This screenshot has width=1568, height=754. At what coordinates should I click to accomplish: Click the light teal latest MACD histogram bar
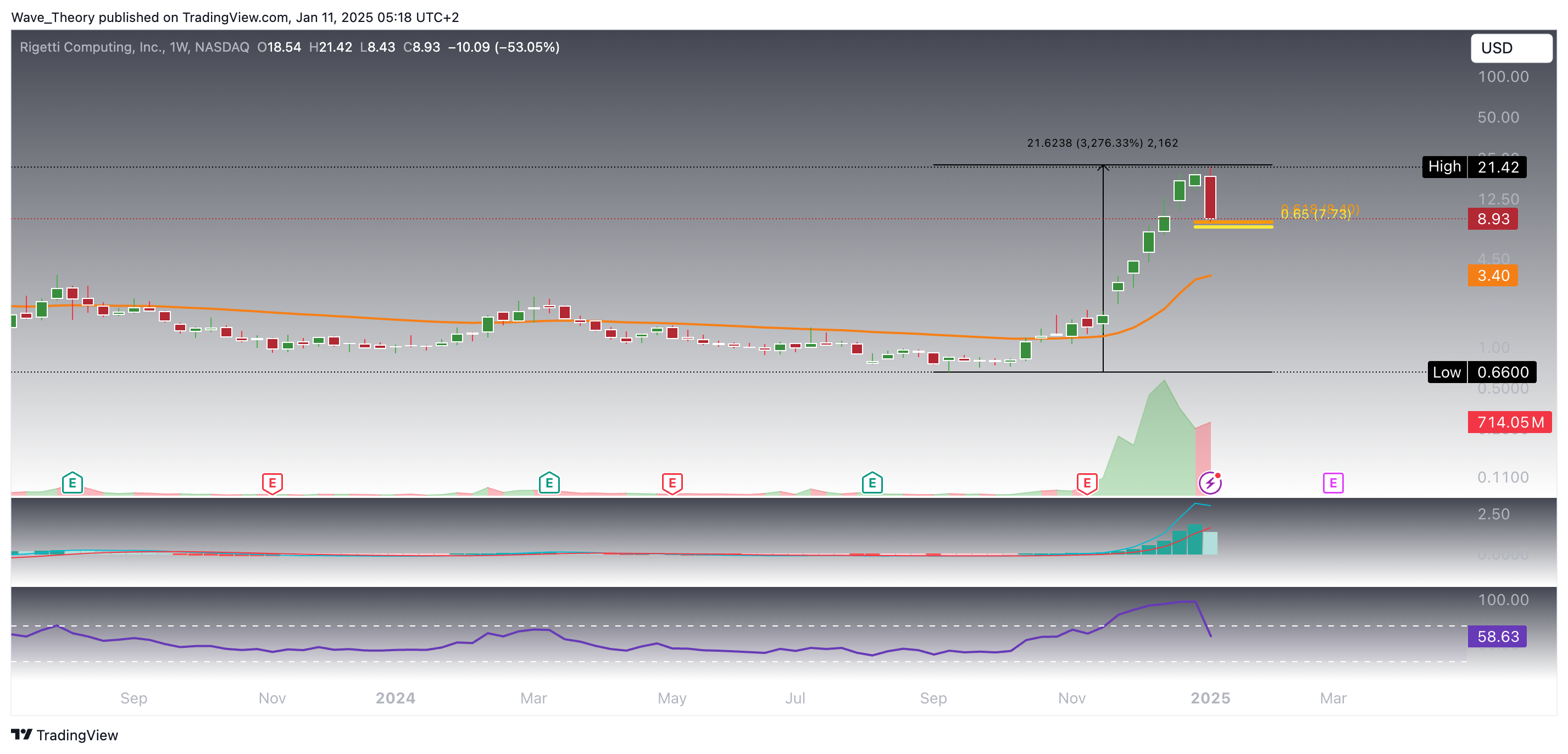[x=1210, y=544]
